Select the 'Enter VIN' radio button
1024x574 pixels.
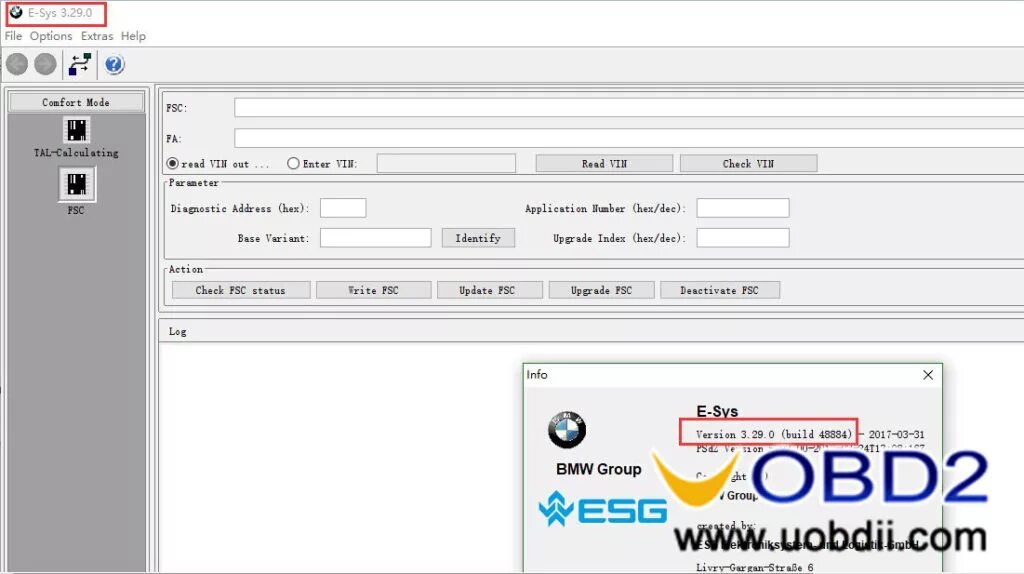point(293,163)
